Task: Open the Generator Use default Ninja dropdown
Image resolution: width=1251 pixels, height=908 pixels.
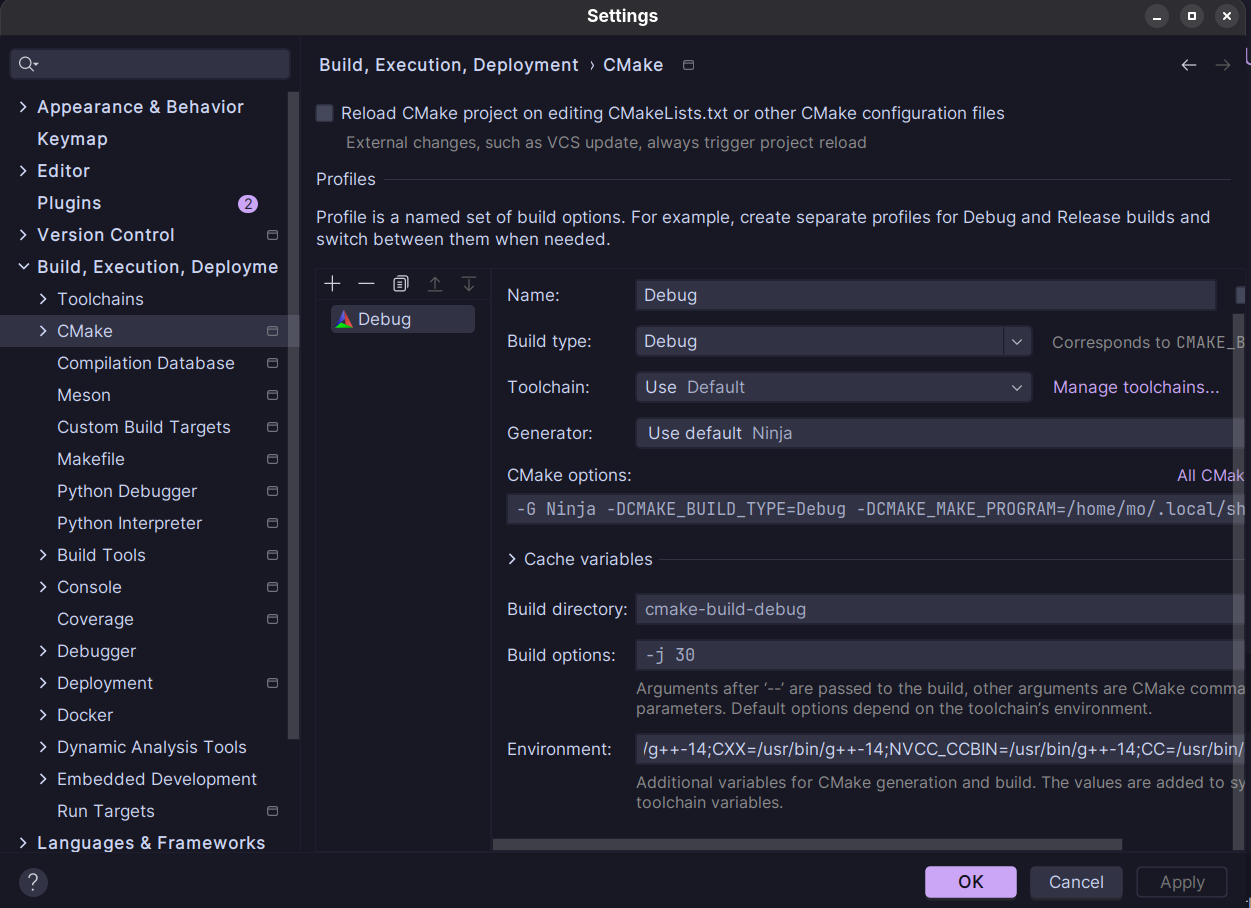Action: (x=941, y=433)
